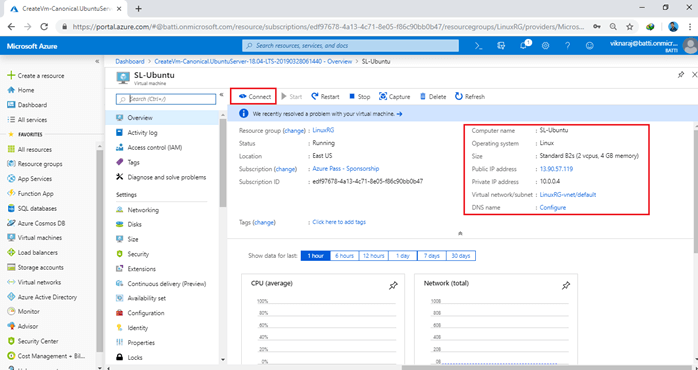Screen dimensions: 698x370
Task: Open Azure Active Directory
Action: click(x=42, y=297)
